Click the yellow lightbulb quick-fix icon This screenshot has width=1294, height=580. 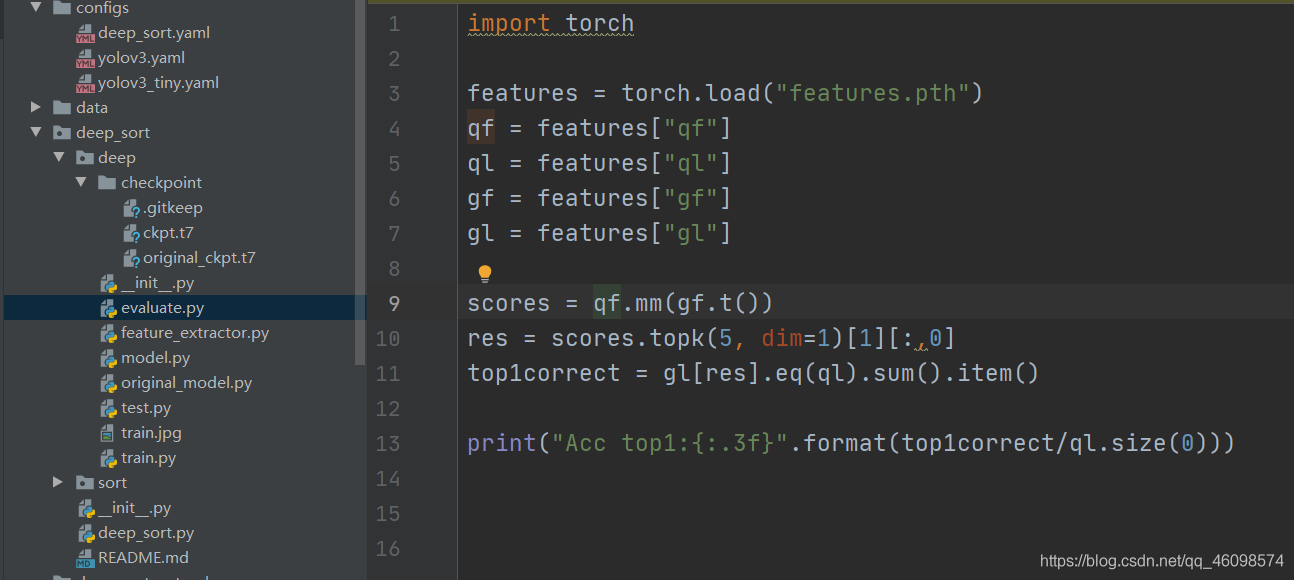pyautogui.click(x=485, y=273)
